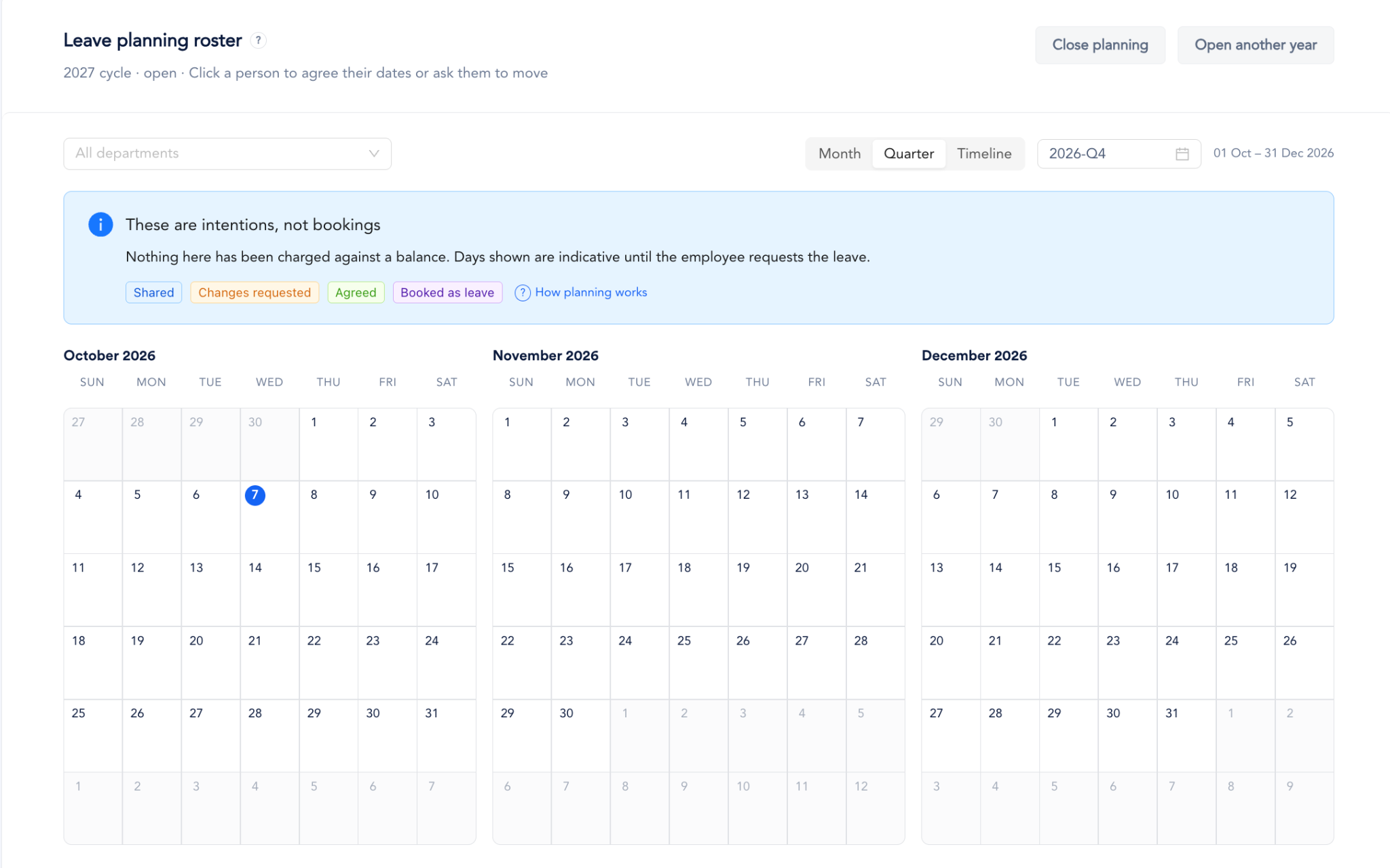Select October 20 in the calendar

(210, 663)
